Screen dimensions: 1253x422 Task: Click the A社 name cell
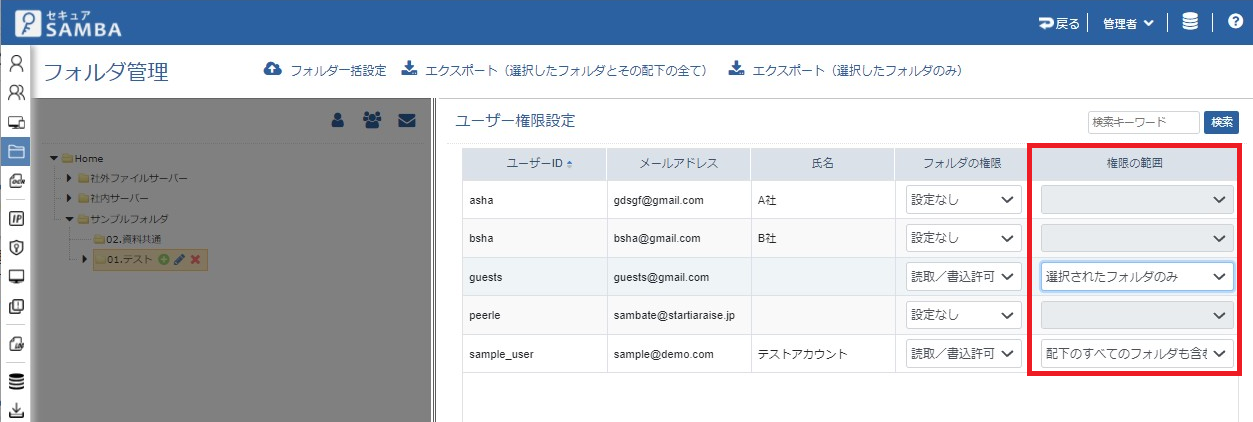point(822,200)
